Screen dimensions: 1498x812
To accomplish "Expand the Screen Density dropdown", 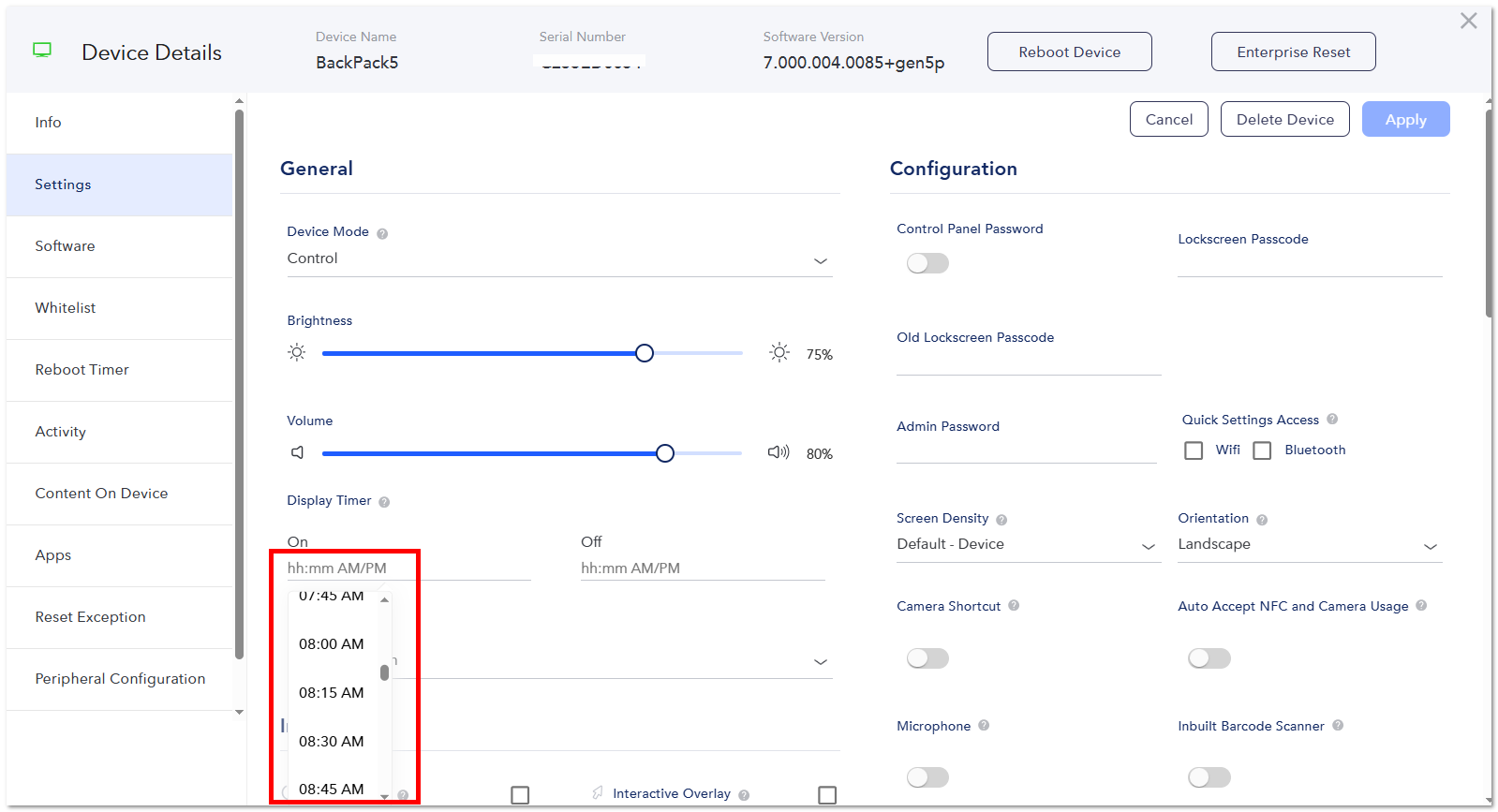I will coord(1028,545).
